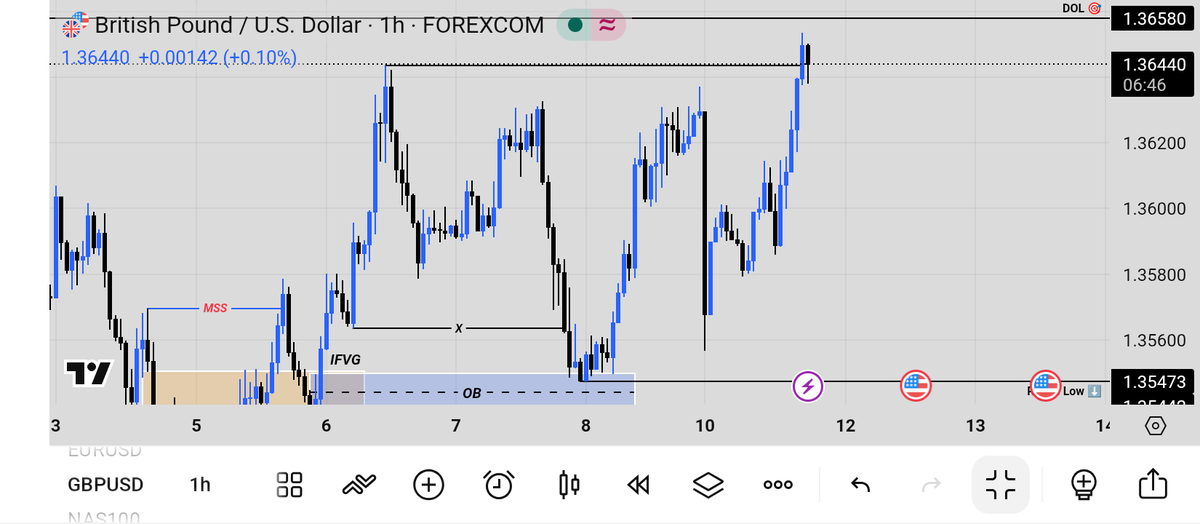
Task: Tap the date 8 on the time axis
Action: [x=586, y=426]
